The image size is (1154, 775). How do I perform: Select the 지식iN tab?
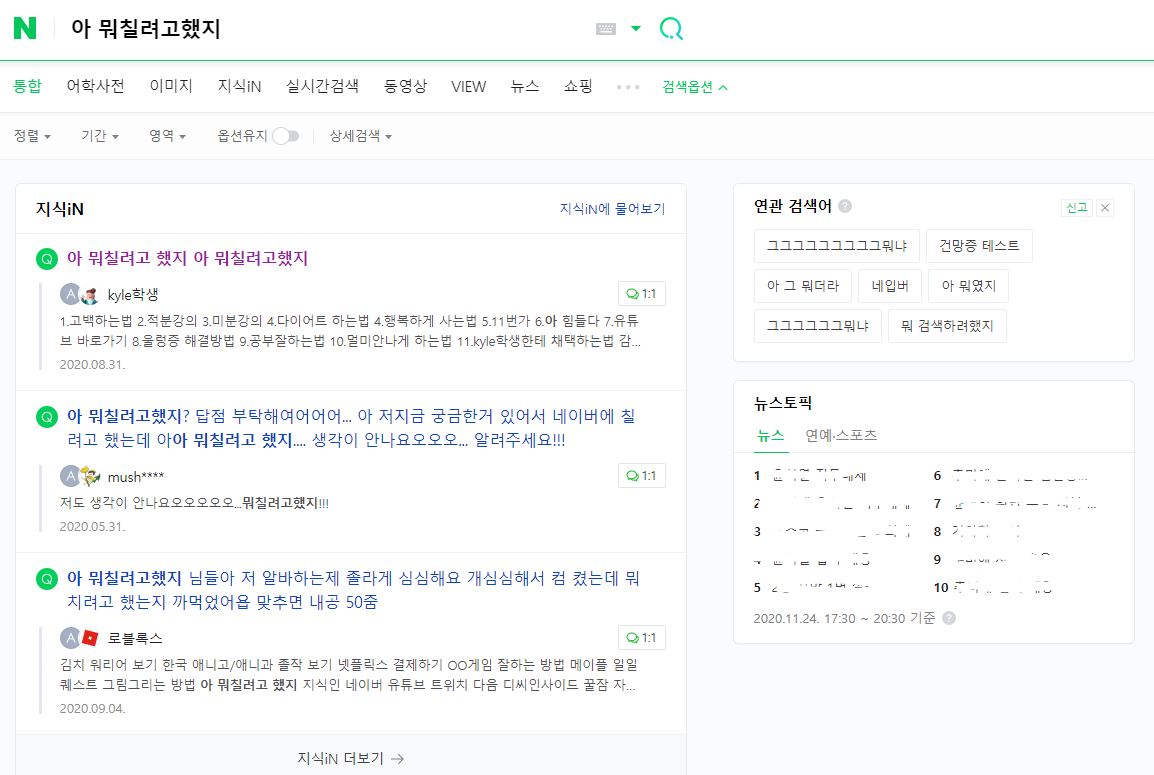239,86
